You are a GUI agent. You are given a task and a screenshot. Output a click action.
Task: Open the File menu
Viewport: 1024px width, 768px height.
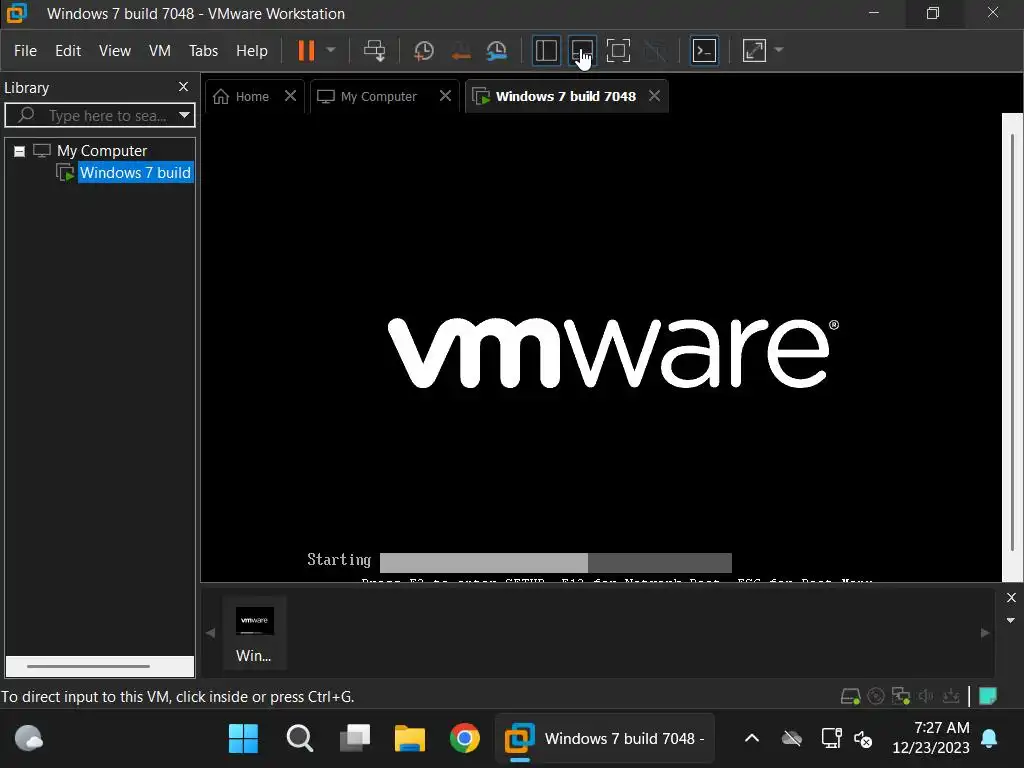click(x=25, y=50)
